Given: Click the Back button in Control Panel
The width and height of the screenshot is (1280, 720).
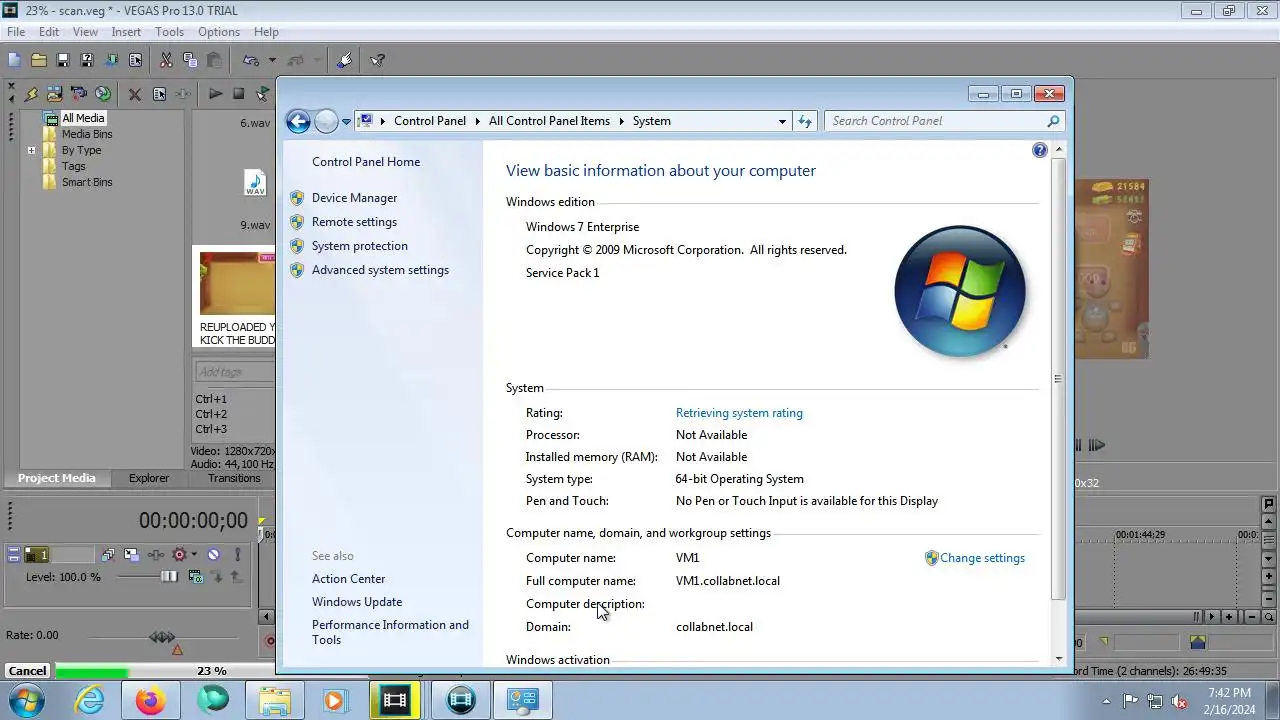Looking at the screenshot, I should click(298, 121).
